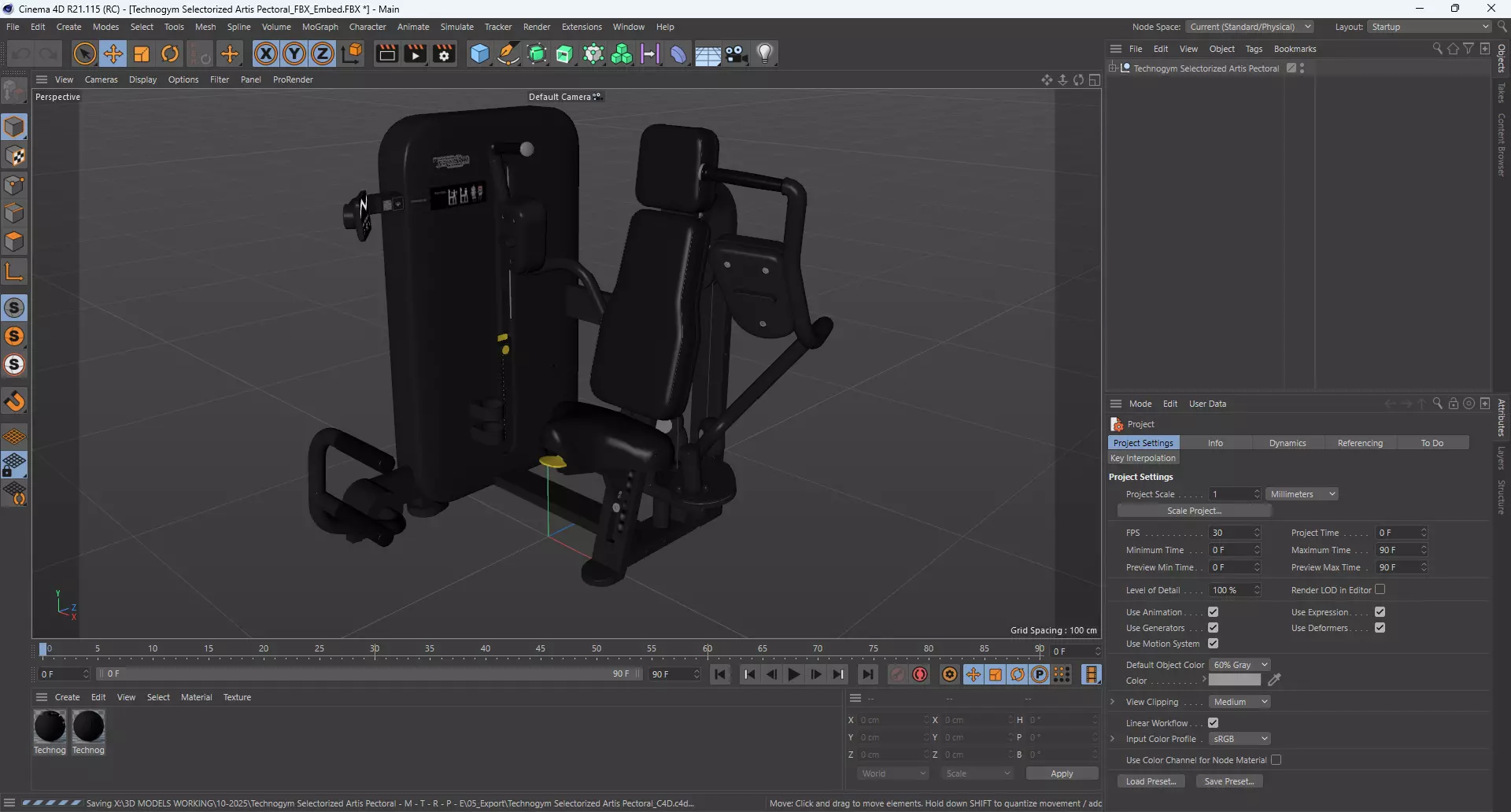Enable the Axis mode icon
The height and width of the screenshot is (812, 1511).
pyautogui.click(x=14, y=271)
